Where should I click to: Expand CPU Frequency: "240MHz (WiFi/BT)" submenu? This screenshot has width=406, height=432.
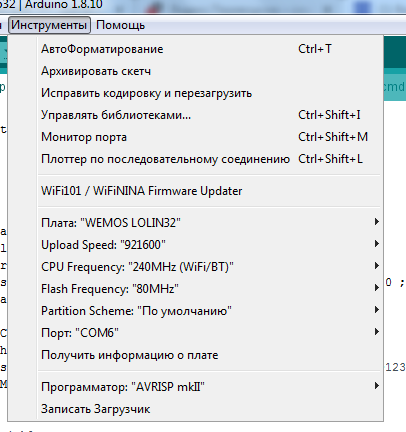click(210, 266)
